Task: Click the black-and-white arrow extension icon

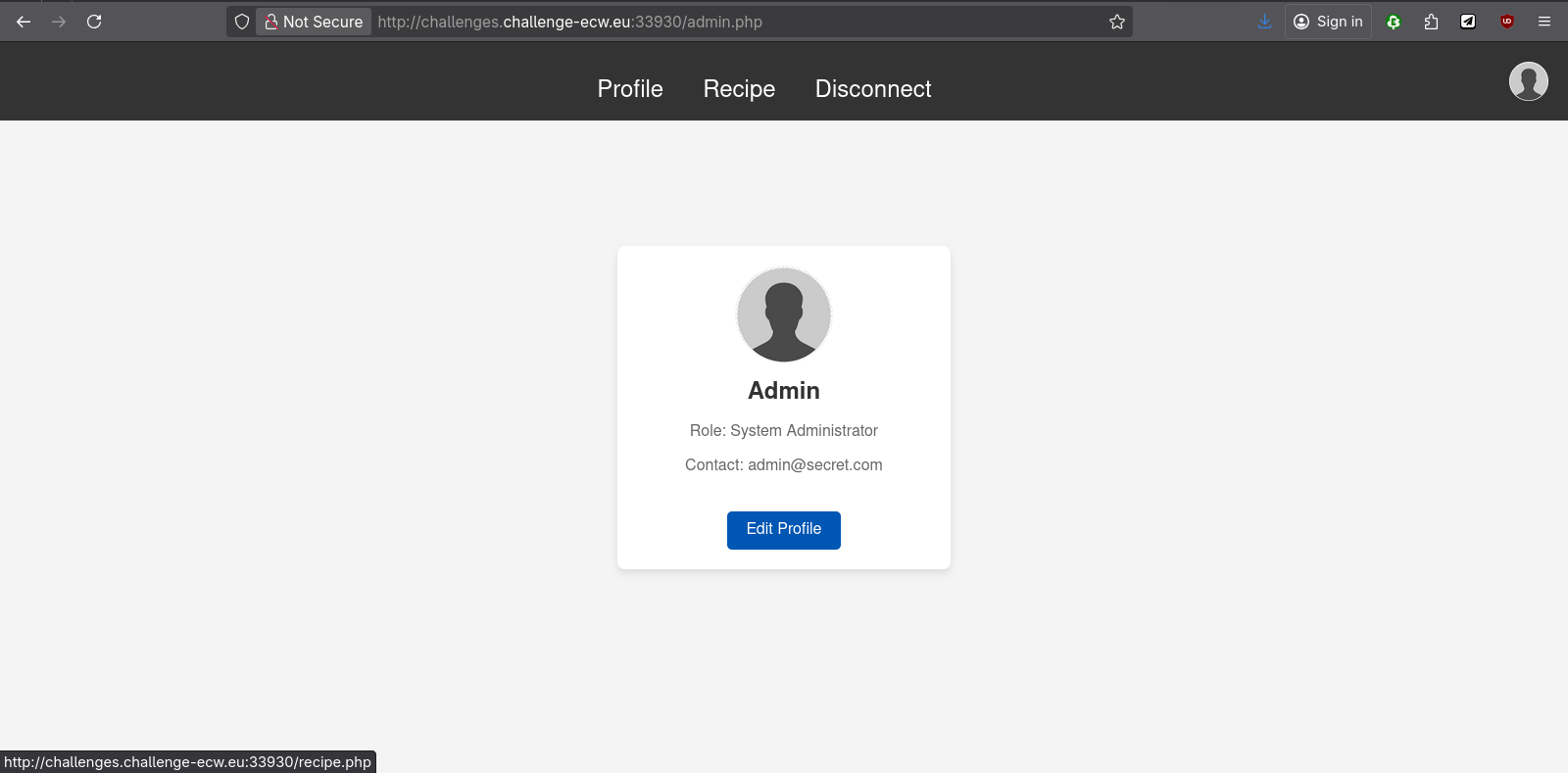Action: pos(1468,22)
